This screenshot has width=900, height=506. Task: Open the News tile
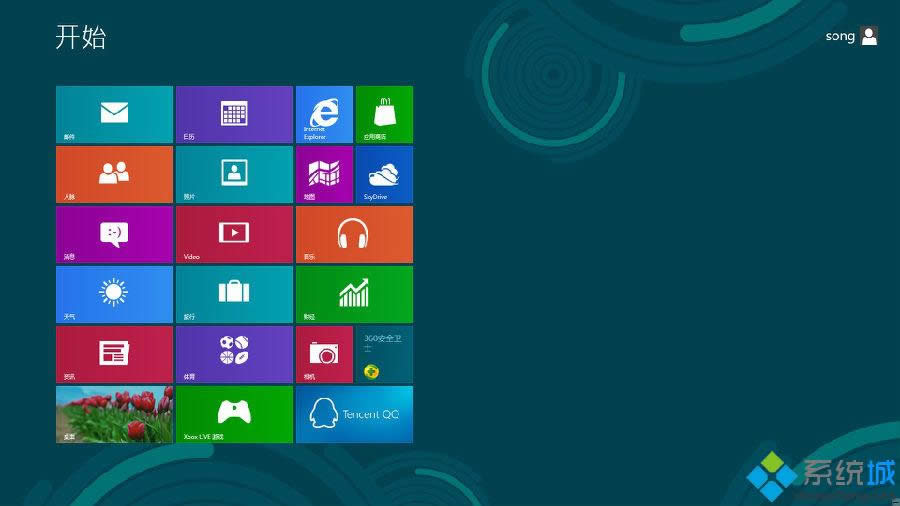pyautogui.click(x=114, y=354)
